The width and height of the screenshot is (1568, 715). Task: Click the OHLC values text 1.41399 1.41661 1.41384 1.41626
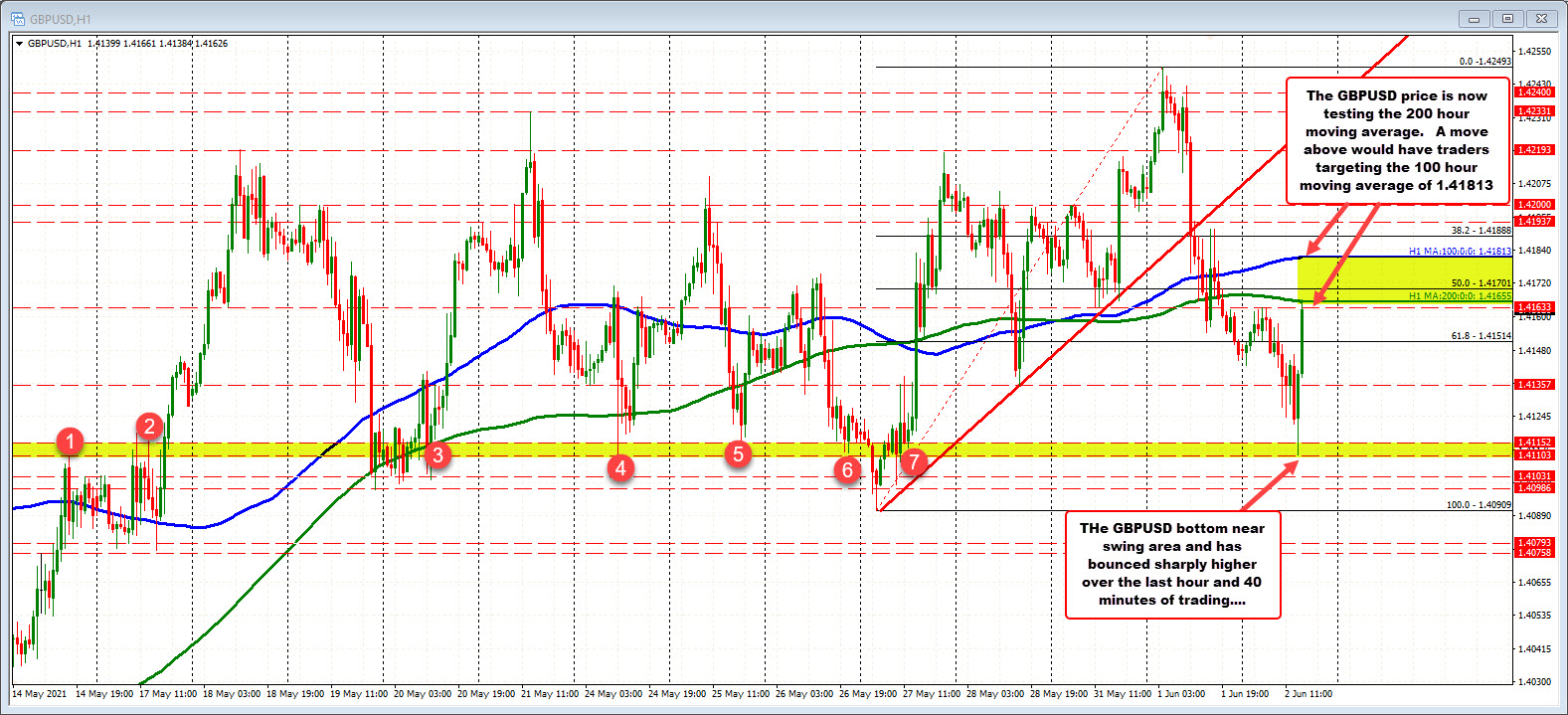(x=157, y=44)
